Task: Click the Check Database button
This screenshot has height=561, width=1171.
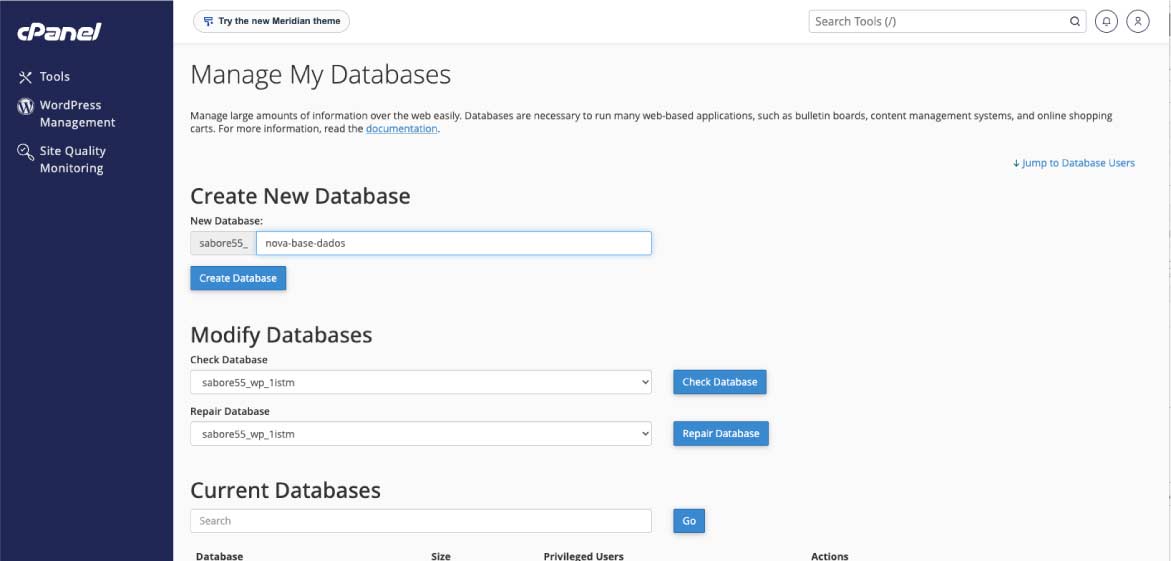Action: coord(719,382)
